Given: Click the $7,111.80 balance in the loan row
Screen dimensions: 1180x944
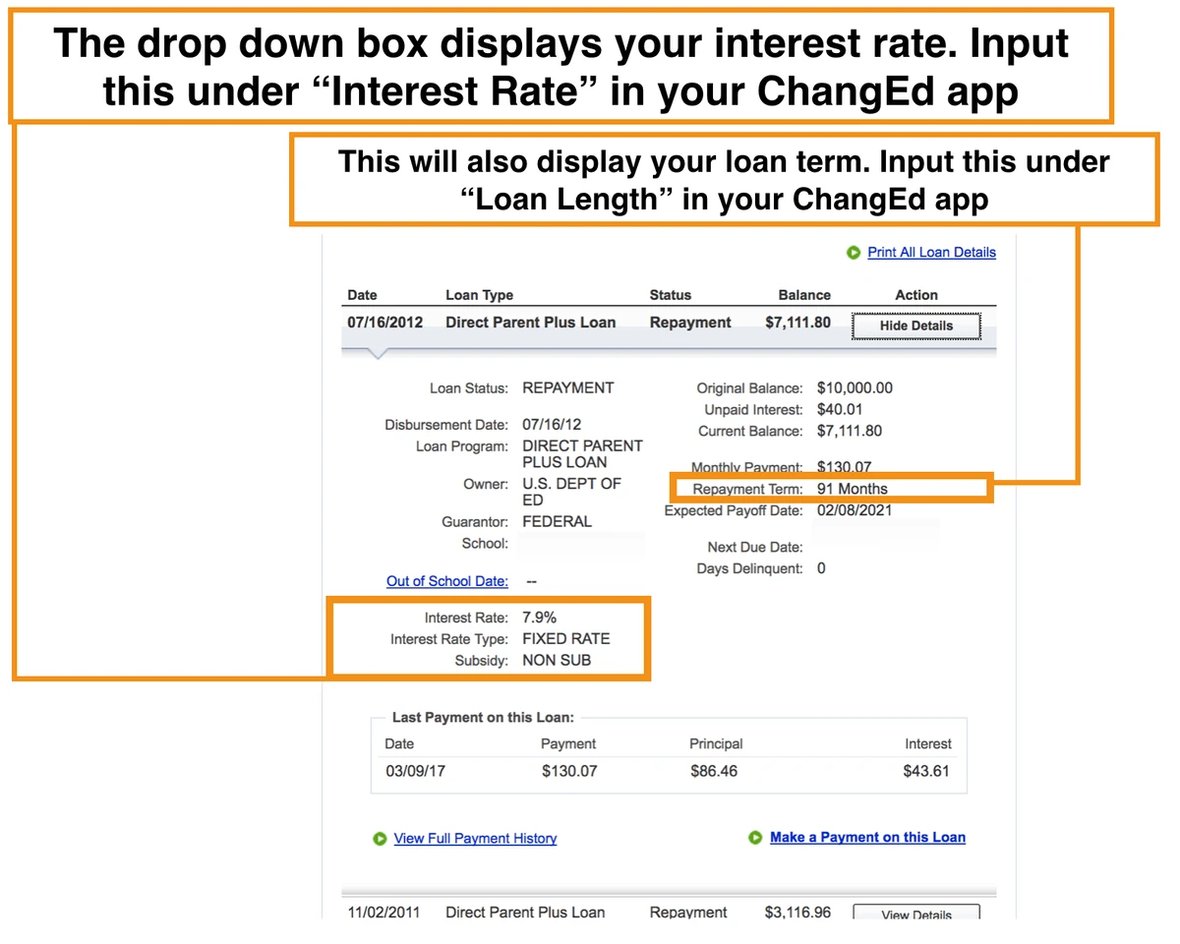Looking at the screenshot, I should [797, 322].
